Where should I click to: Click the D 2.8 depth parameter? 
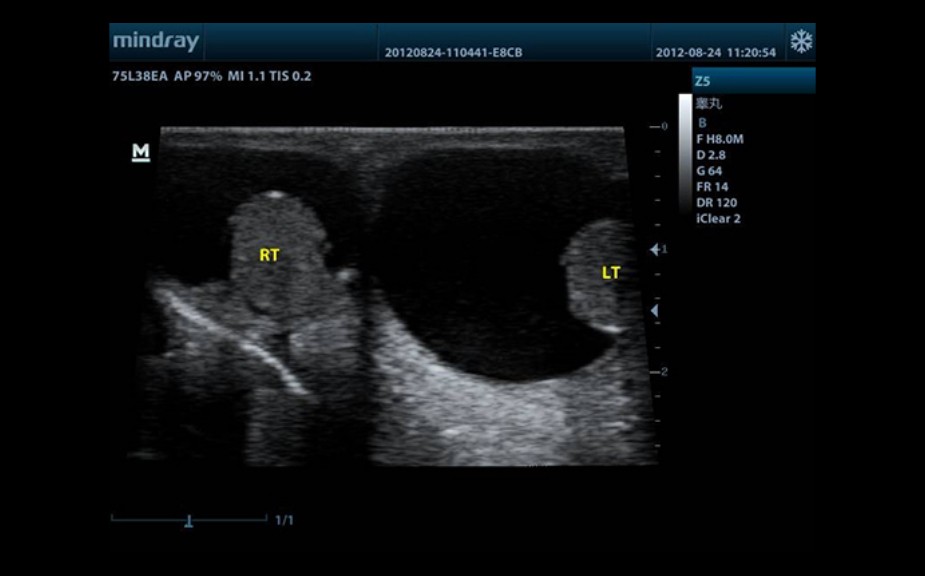click(710, 155)
